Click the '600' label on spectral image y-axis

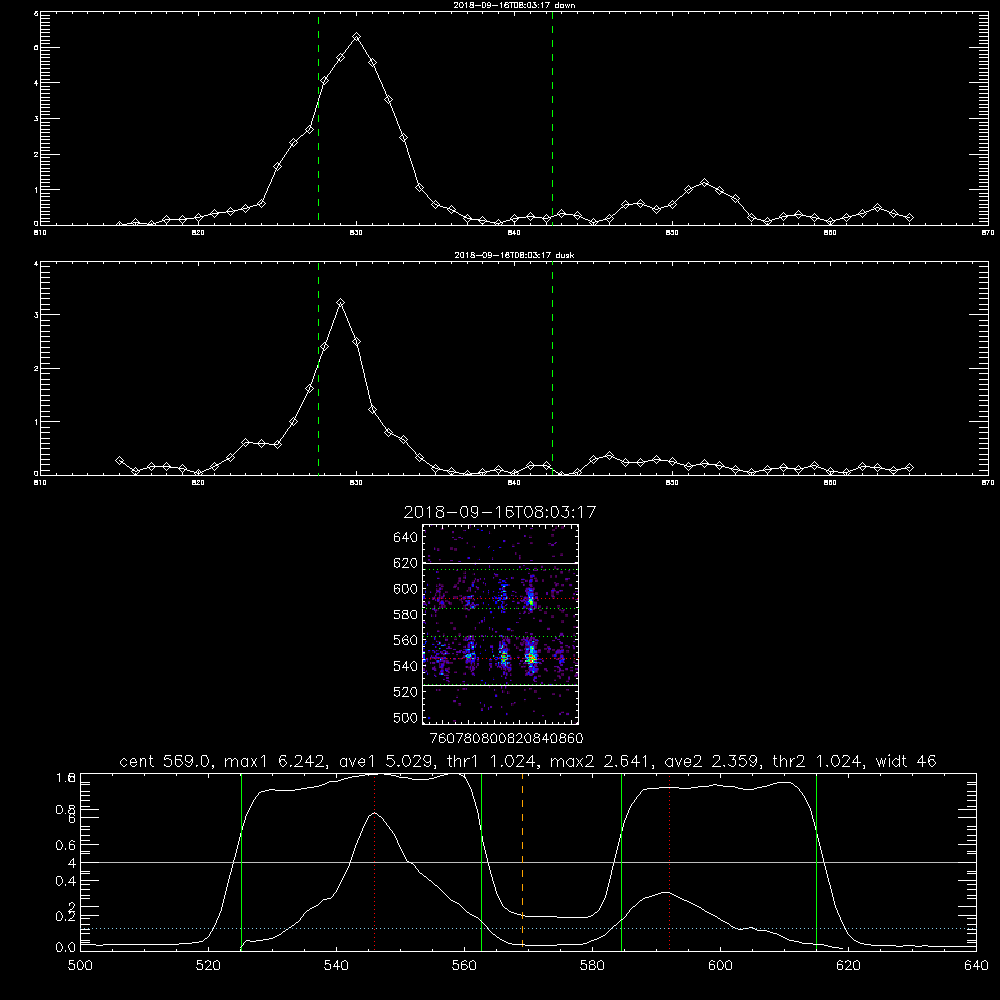click(406, 589)
